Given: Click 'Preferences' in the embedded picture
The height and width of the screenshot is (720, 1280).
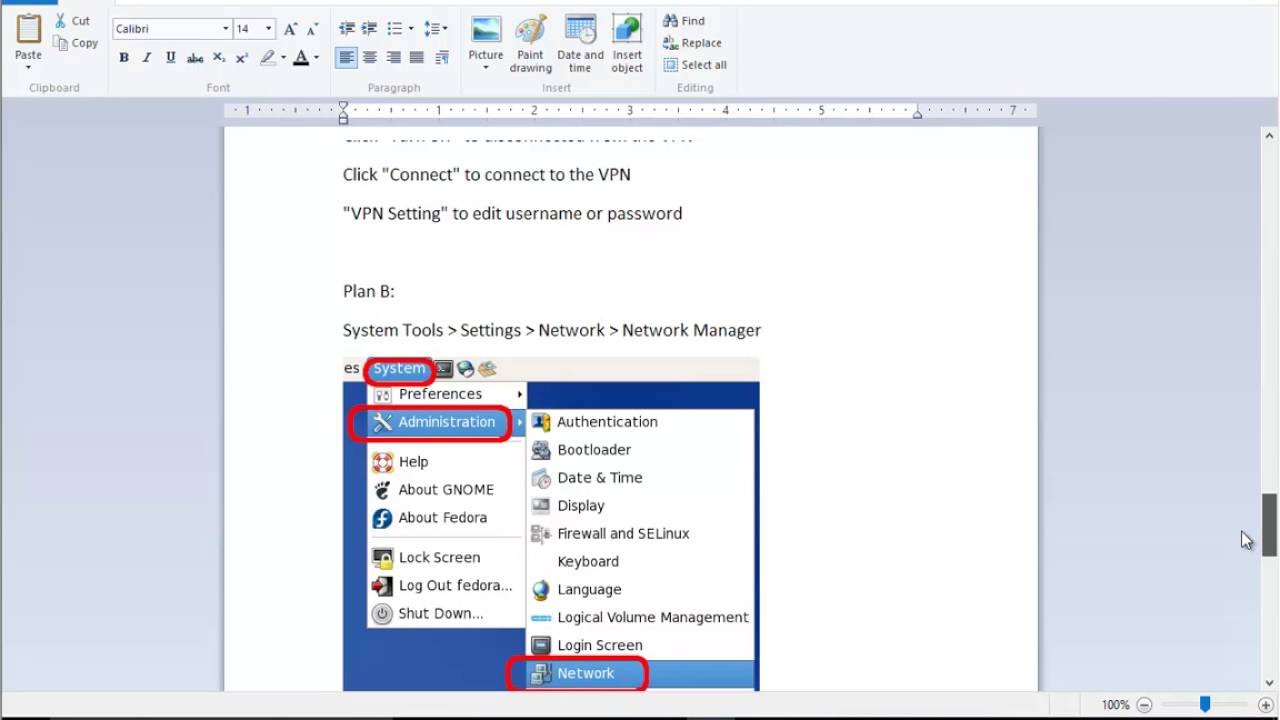Looking at the screenshot, I should [440, 394].
